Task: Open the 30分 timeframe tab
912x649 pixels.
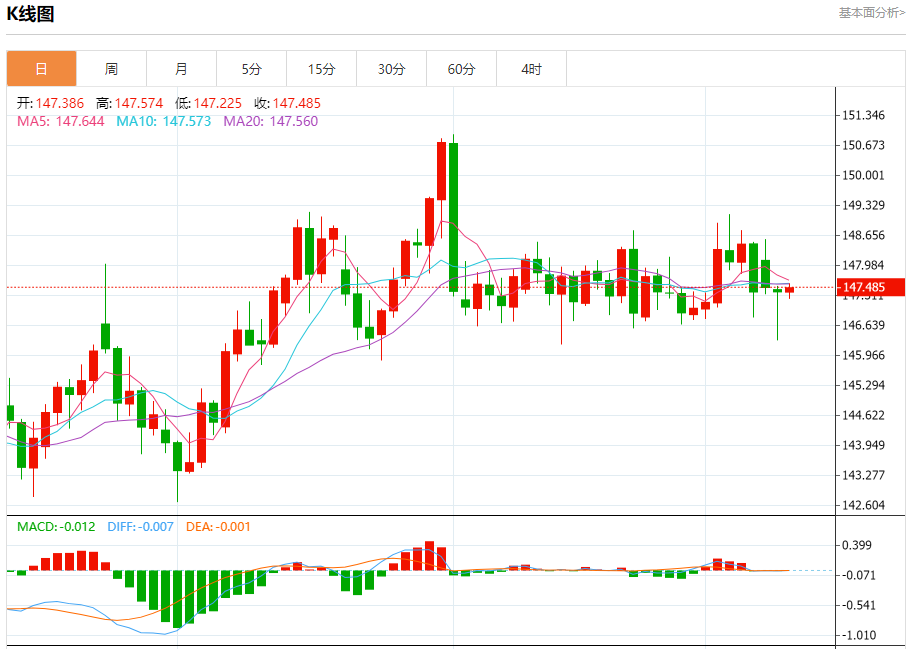Action: click(391, 69)
